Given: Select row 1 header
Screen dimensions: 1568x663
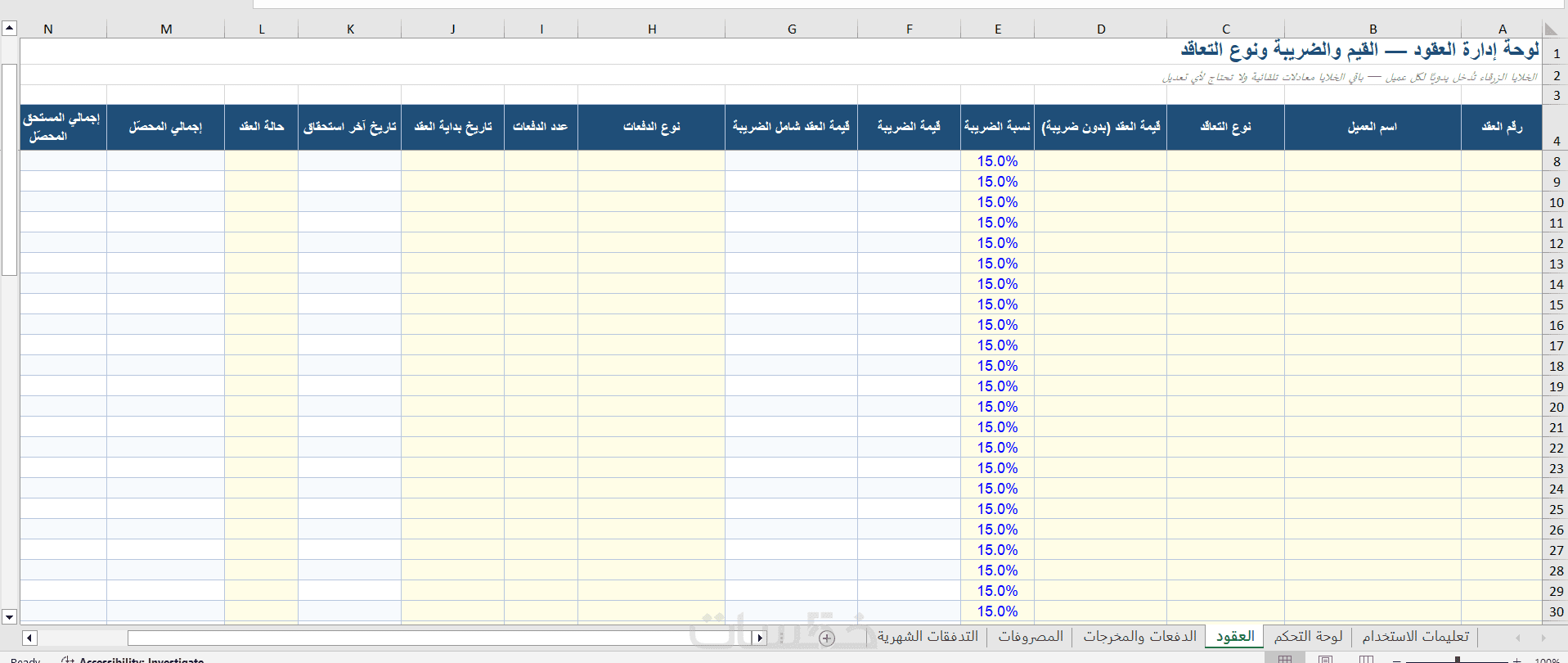Looking at the screenshot, I should click(1556, 52).
